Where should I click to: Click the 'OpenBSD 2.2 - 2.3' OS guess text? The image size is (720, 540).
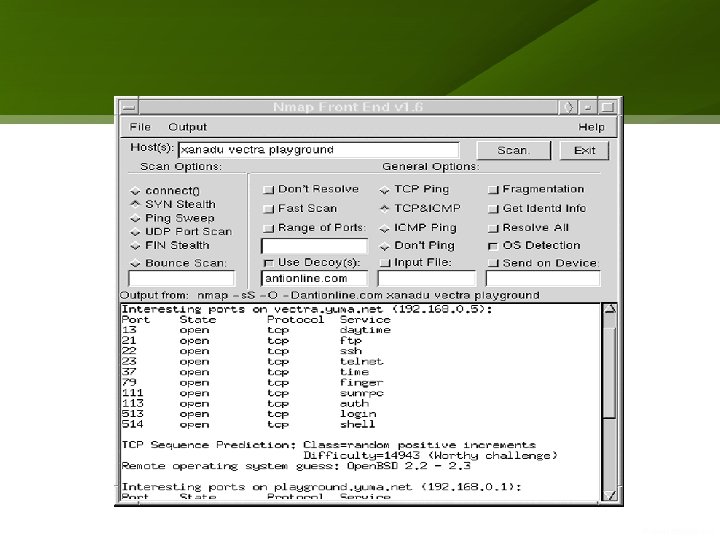coord(408,466)
